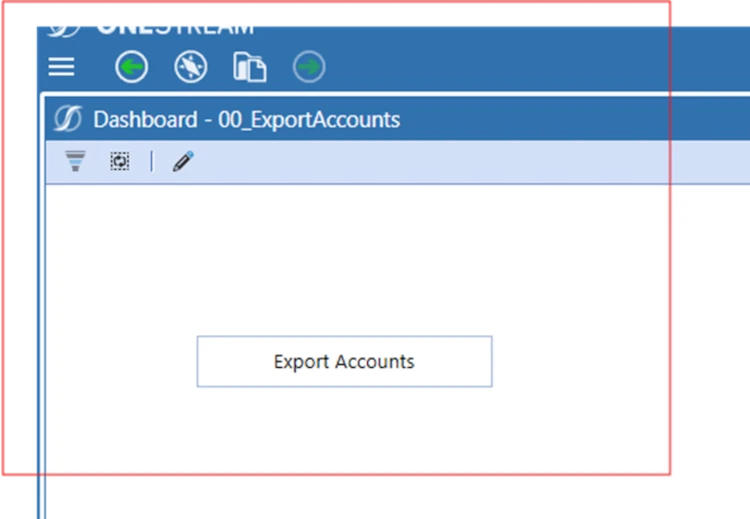Open the funnel filter icon
The image size is (750, 519).
click(75, 161)
